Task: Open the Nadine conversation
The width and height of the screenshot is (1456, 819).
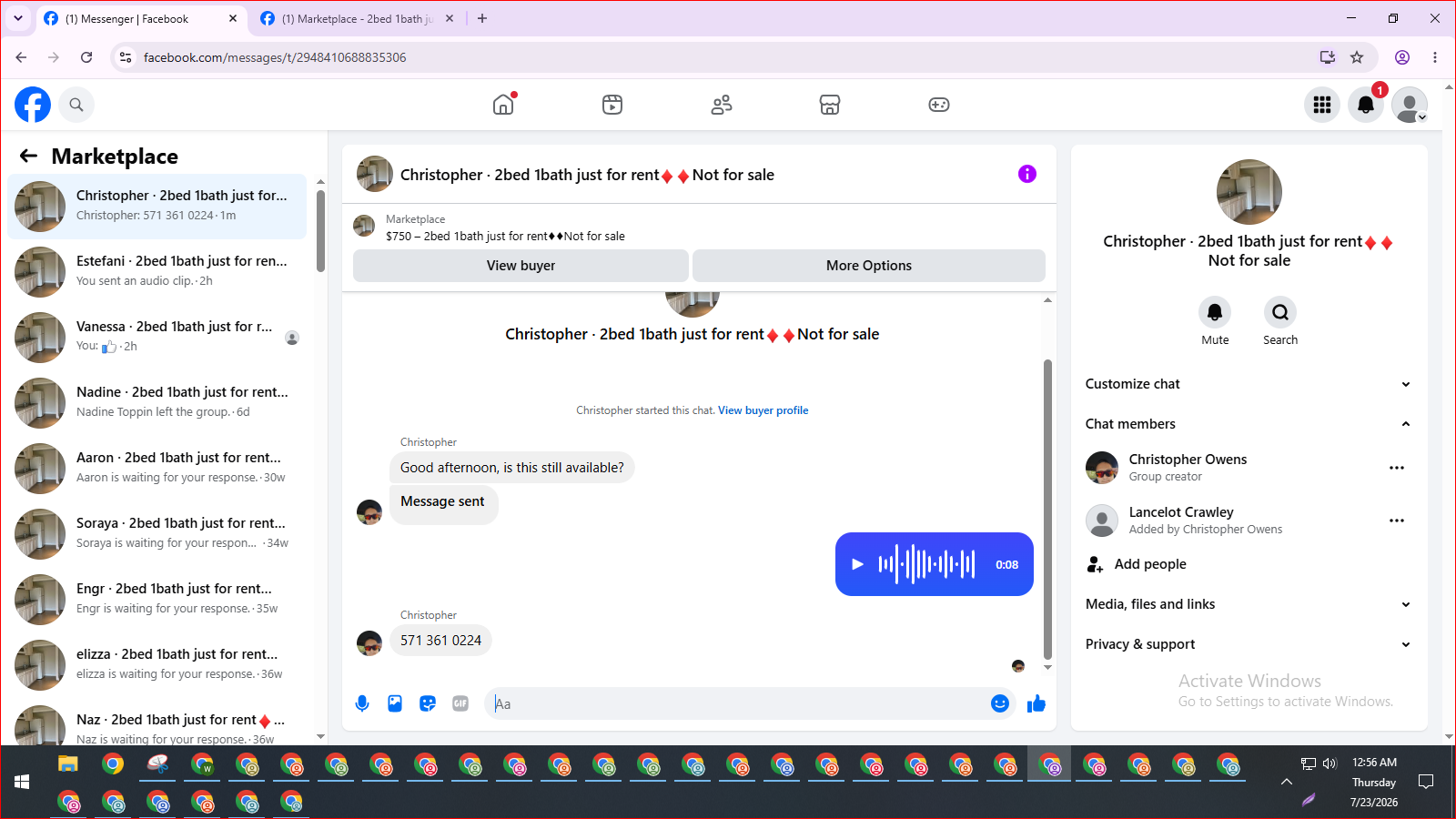Action: (x=157, y=403)
